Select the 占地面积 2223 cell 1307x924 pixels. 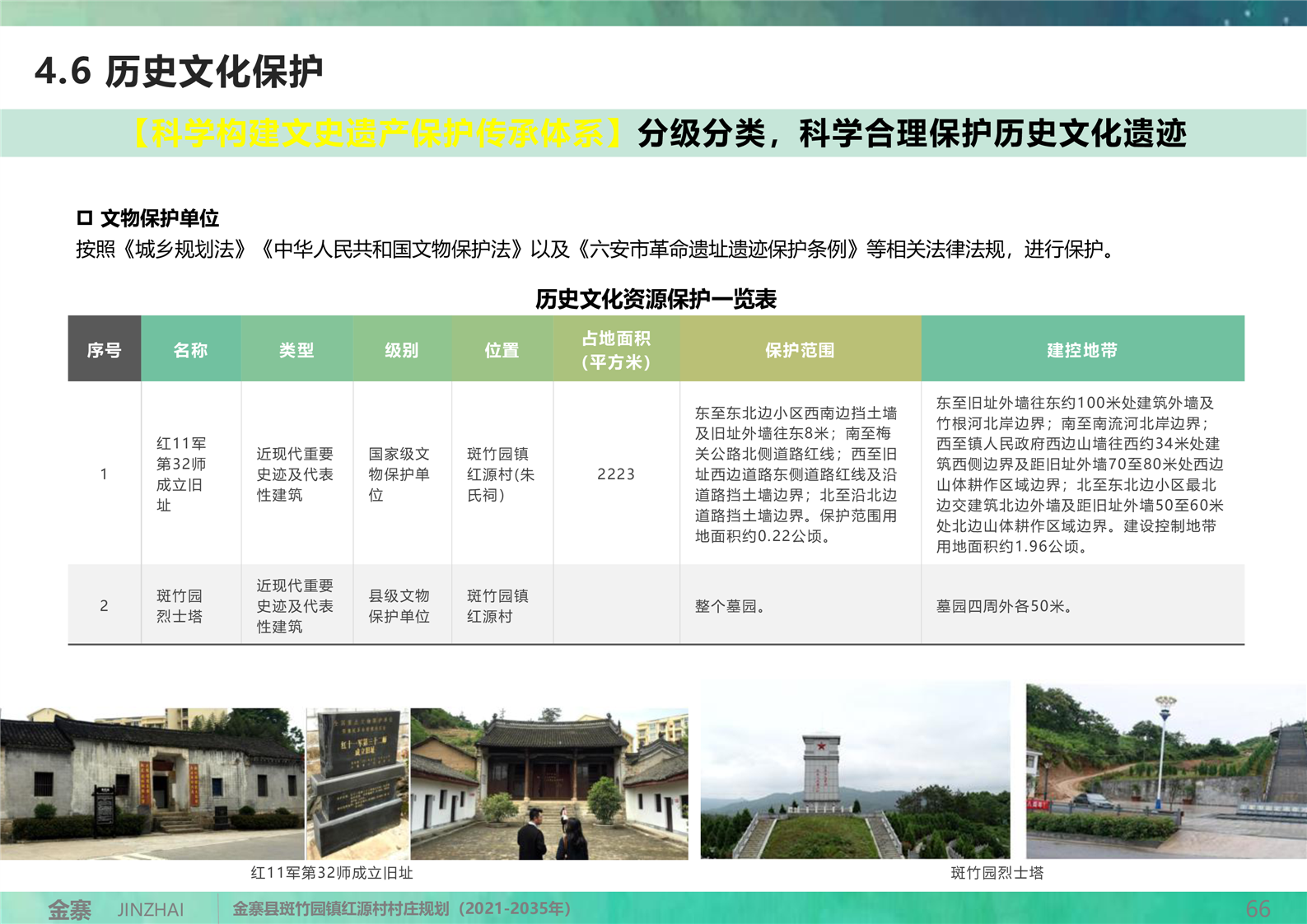click(x=616, y=474)
